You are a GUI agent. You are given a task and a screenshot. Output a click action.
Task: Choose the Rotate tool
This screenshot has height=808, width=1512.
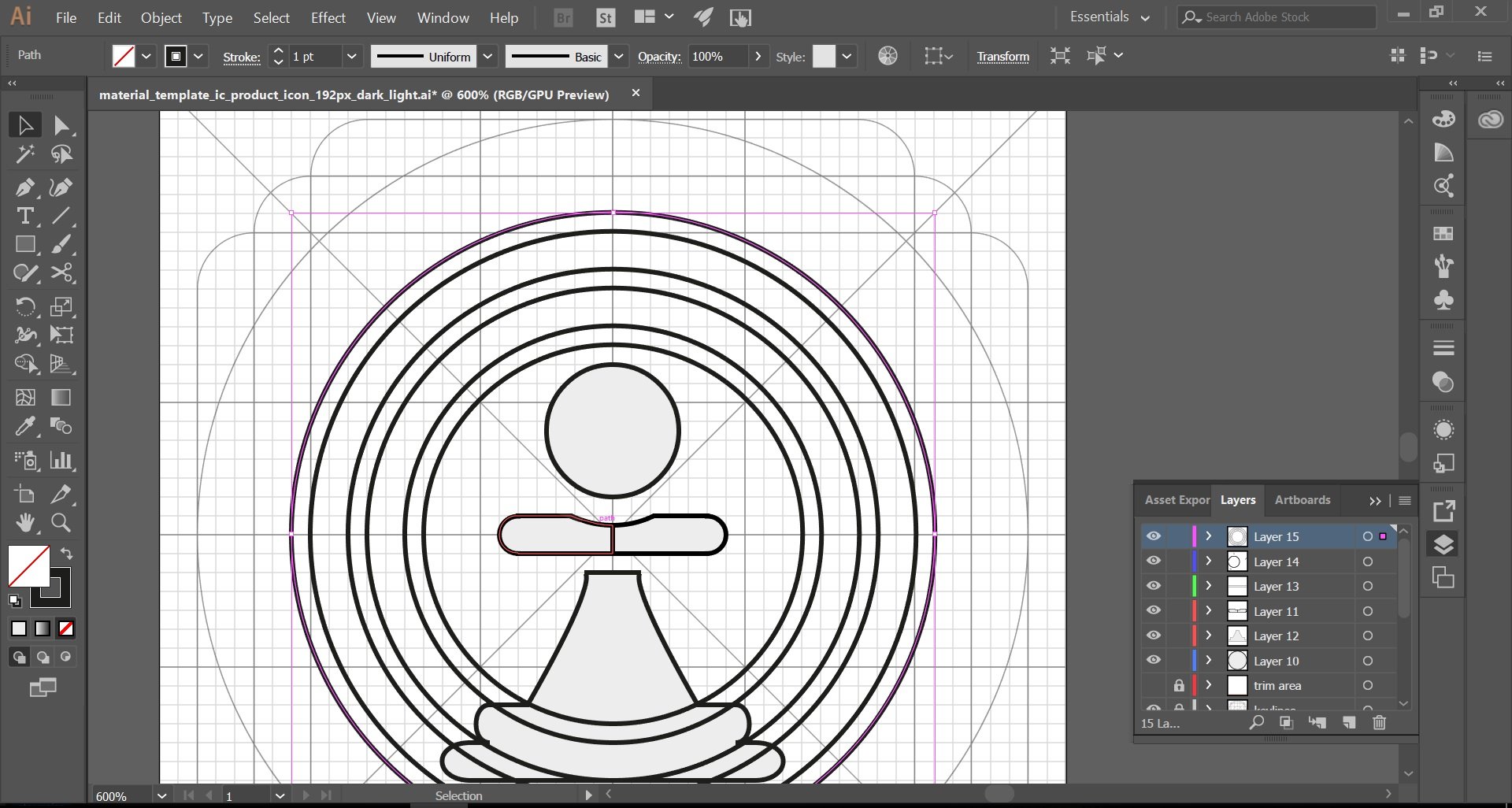point(25,306)
